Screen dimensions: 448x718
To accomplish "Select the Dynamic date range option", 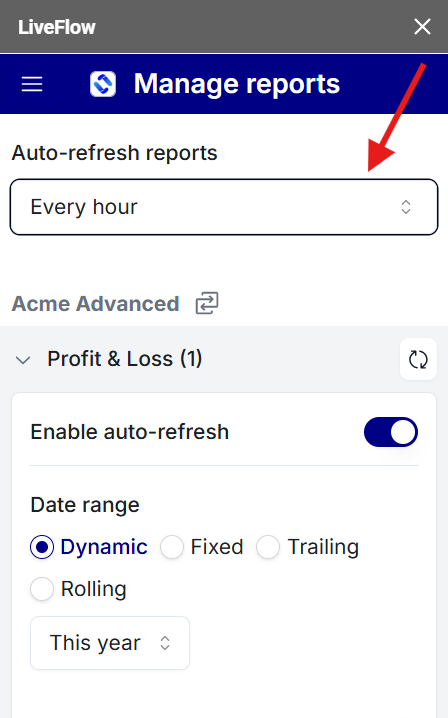I will click(x=42, y=547).
